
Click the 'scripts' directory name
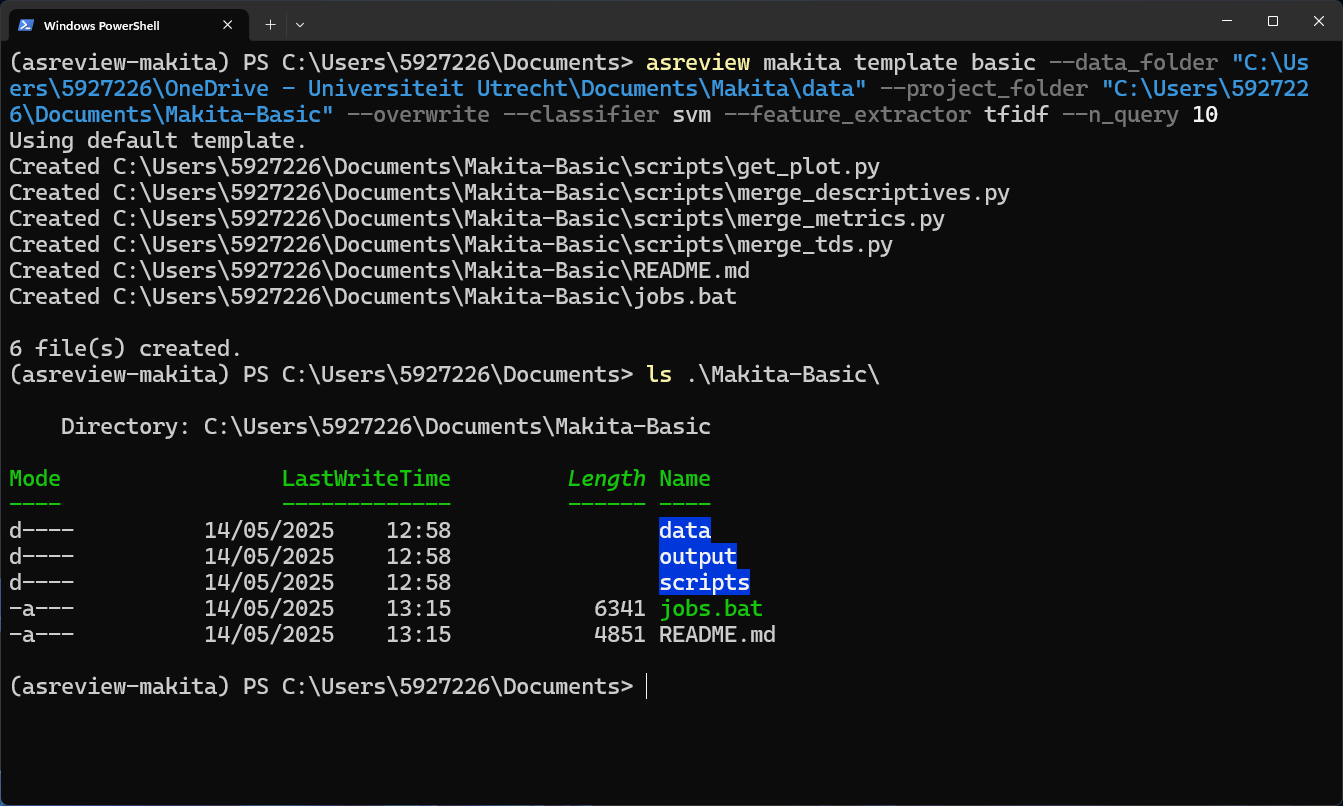(x=704, y=582)
